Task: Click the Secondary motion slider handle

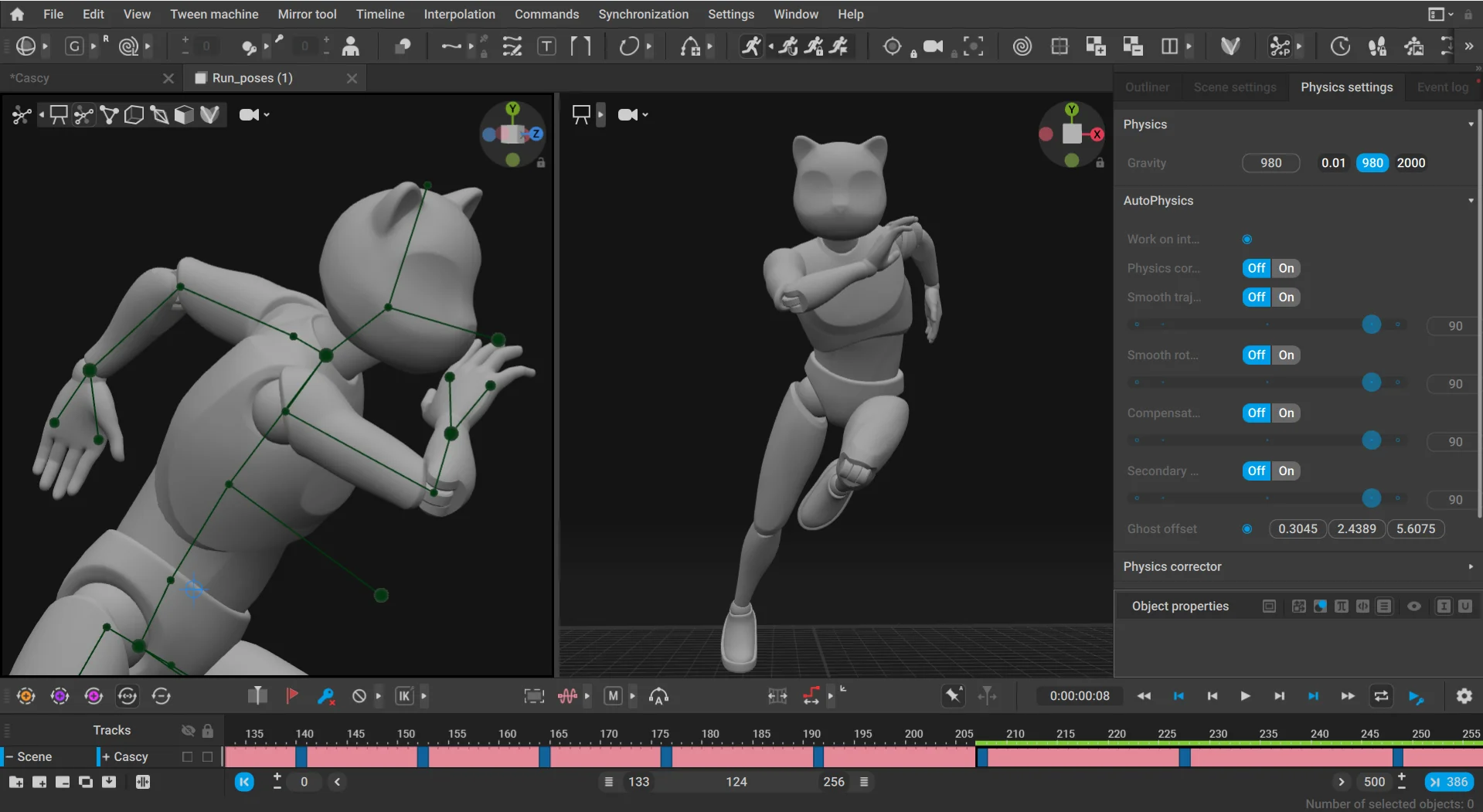Action: (1371, 498)
